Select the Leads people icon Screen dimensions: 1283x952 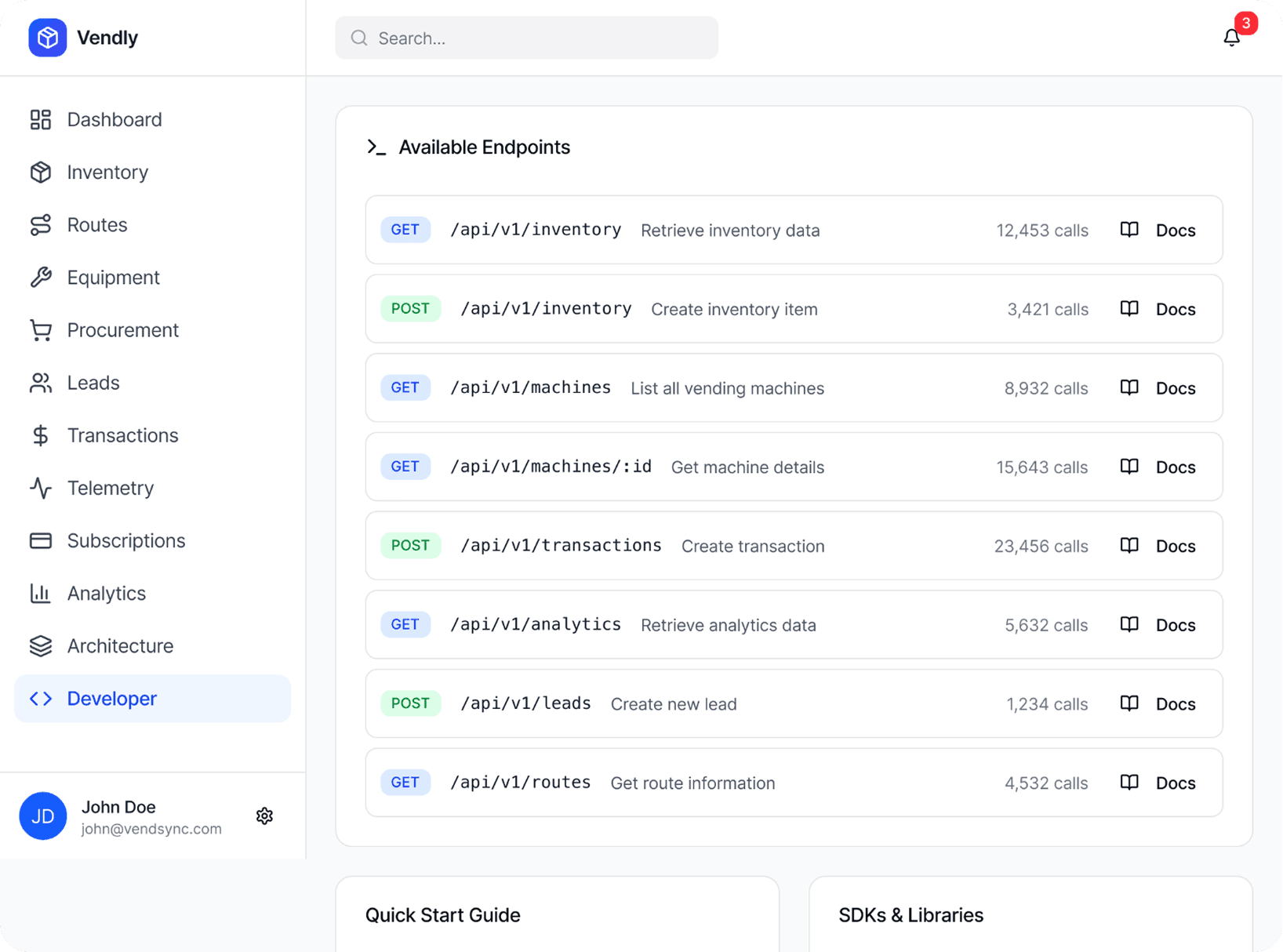(x=41, y=382)
